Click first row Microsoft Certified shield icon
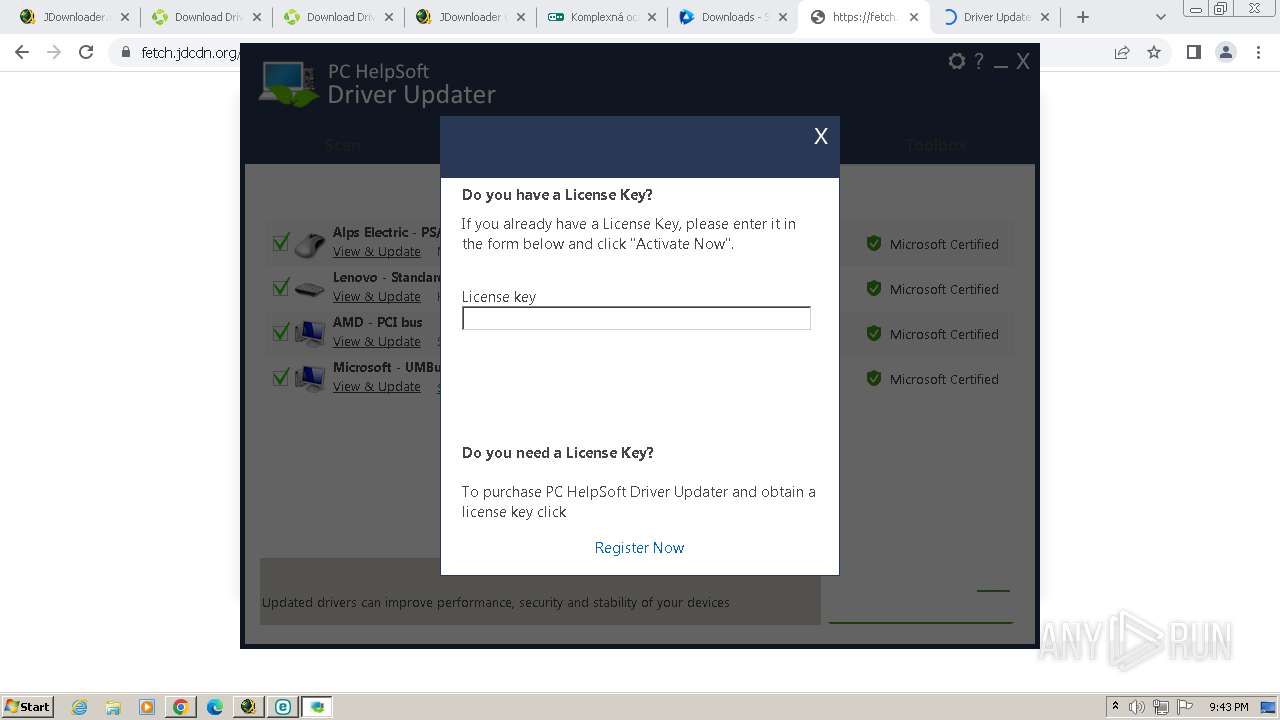 [874, 243]
